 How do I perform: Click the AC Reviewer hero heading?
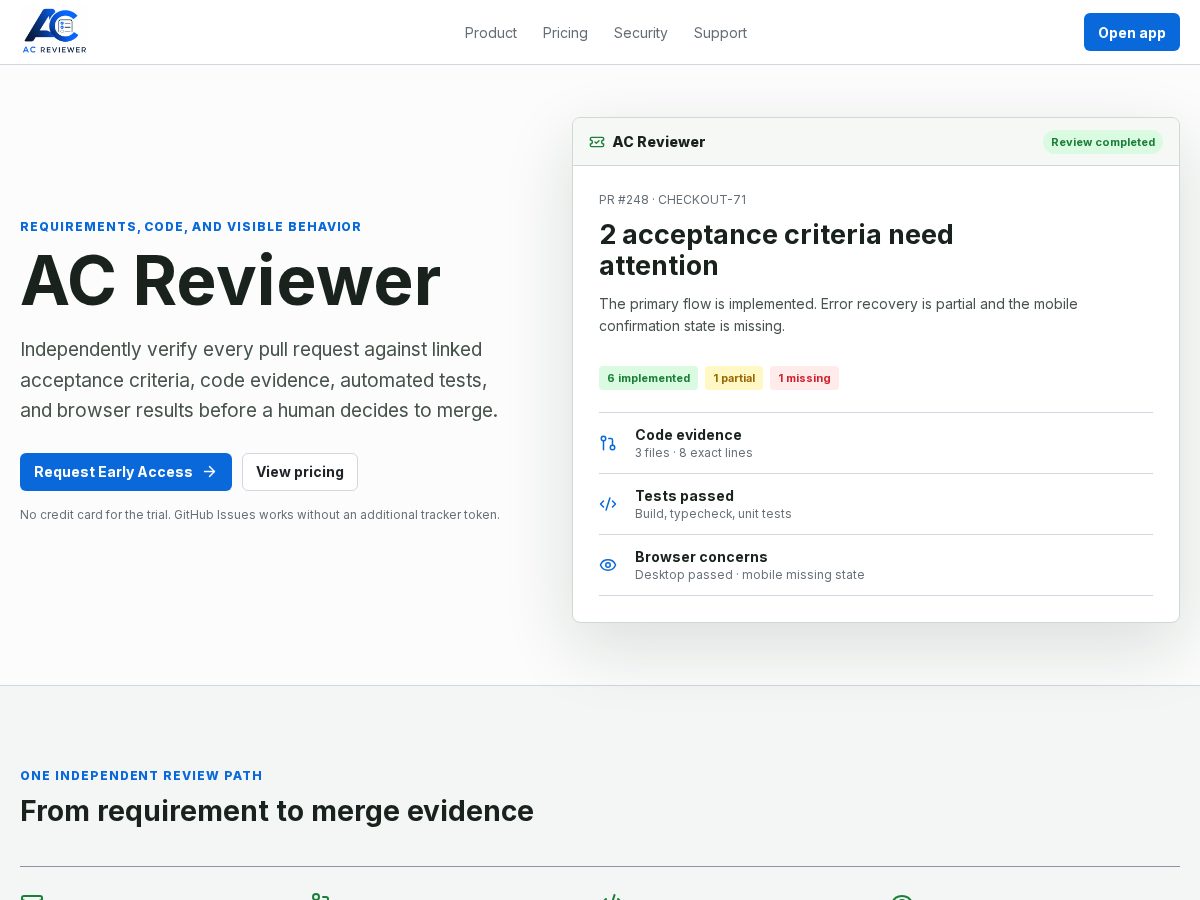pyautogui.click(x=230, y=281)
